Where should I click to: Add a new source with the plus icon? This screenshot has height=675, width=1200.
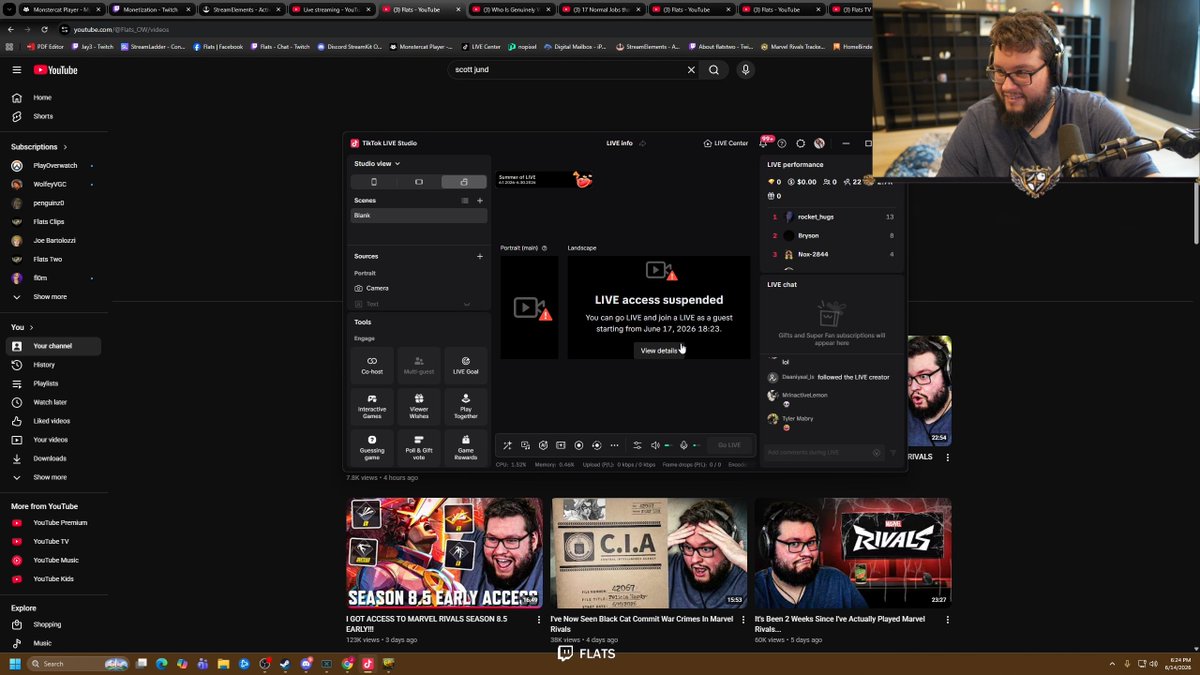point(480,256)
